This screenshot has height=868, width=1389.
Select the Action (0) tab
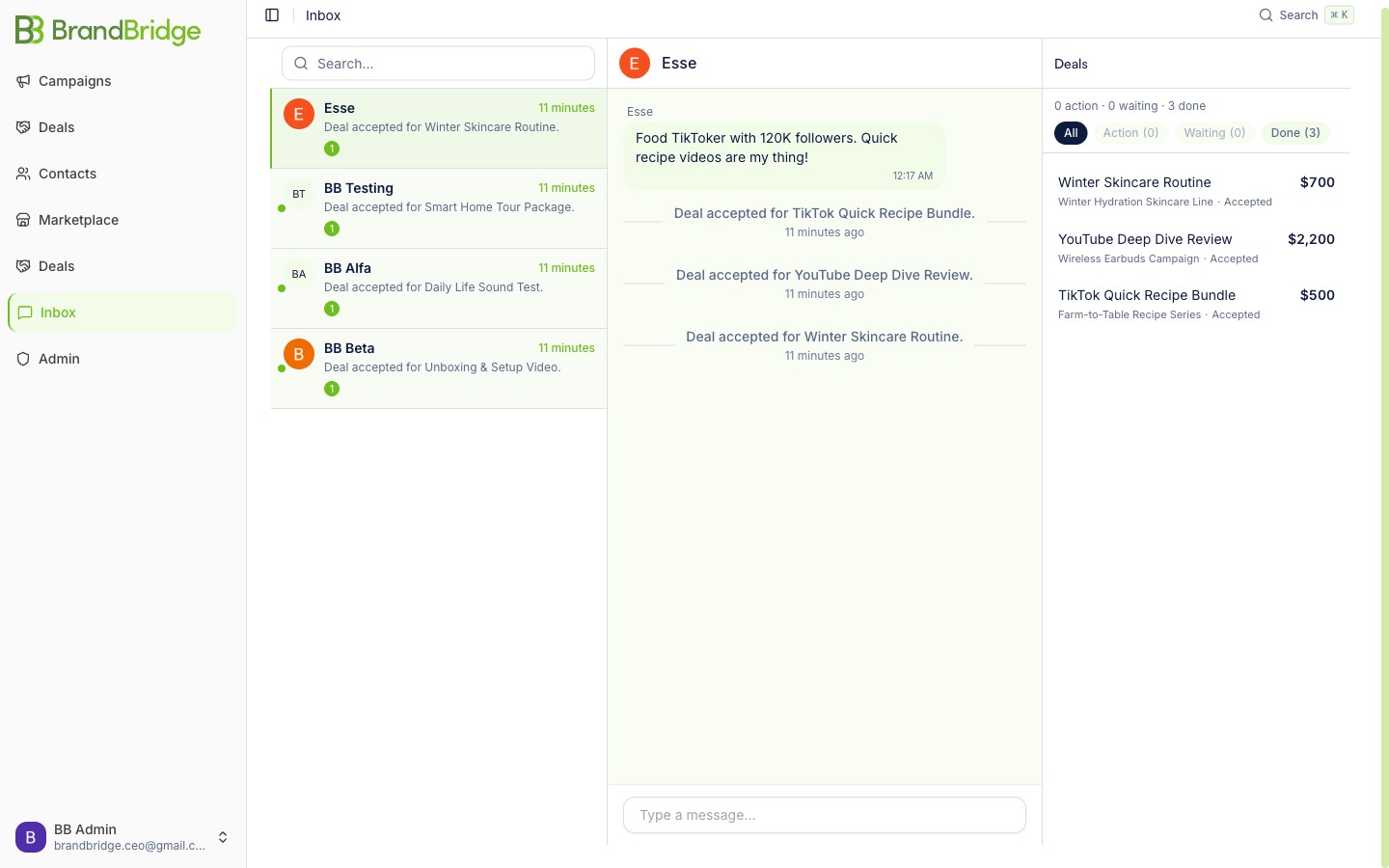[1130, 132]
